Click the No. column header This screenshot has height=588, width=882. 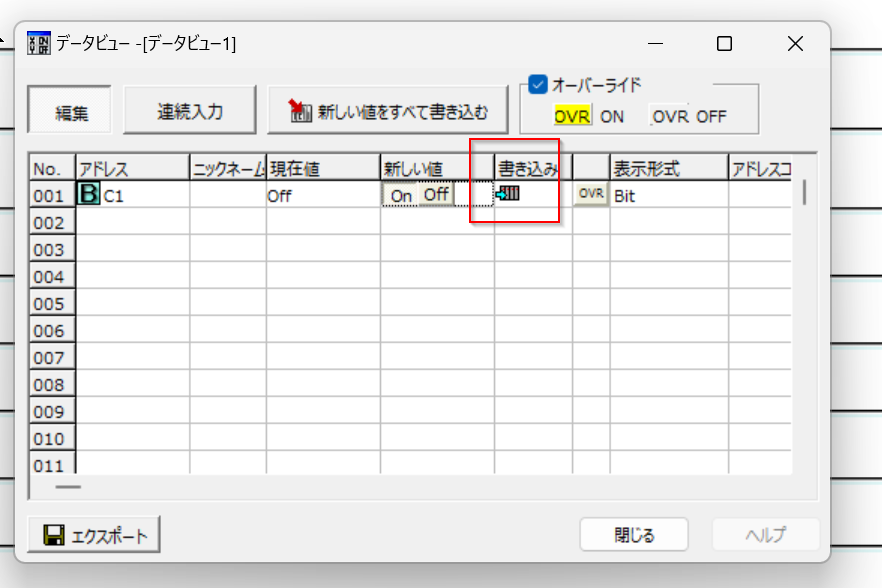coord(52,168)
